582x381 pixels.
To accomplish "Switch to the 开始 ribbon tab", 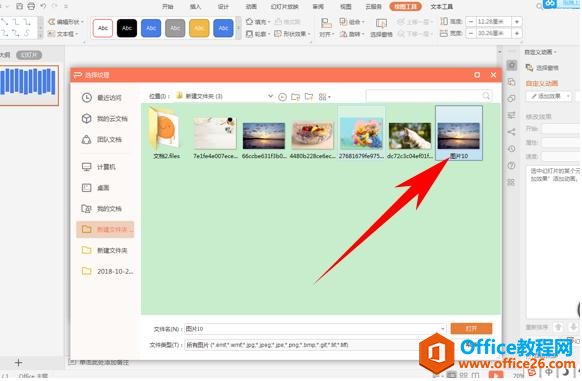I will click(x=168, y=6).
